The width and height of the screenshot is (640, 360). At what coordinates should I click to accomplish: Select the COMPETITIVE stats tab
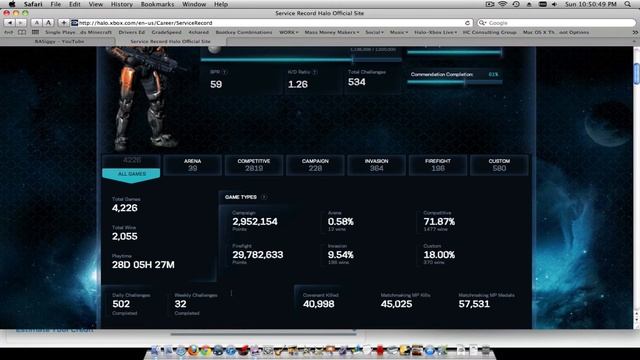pyautogui.click(x=254, y=165)
